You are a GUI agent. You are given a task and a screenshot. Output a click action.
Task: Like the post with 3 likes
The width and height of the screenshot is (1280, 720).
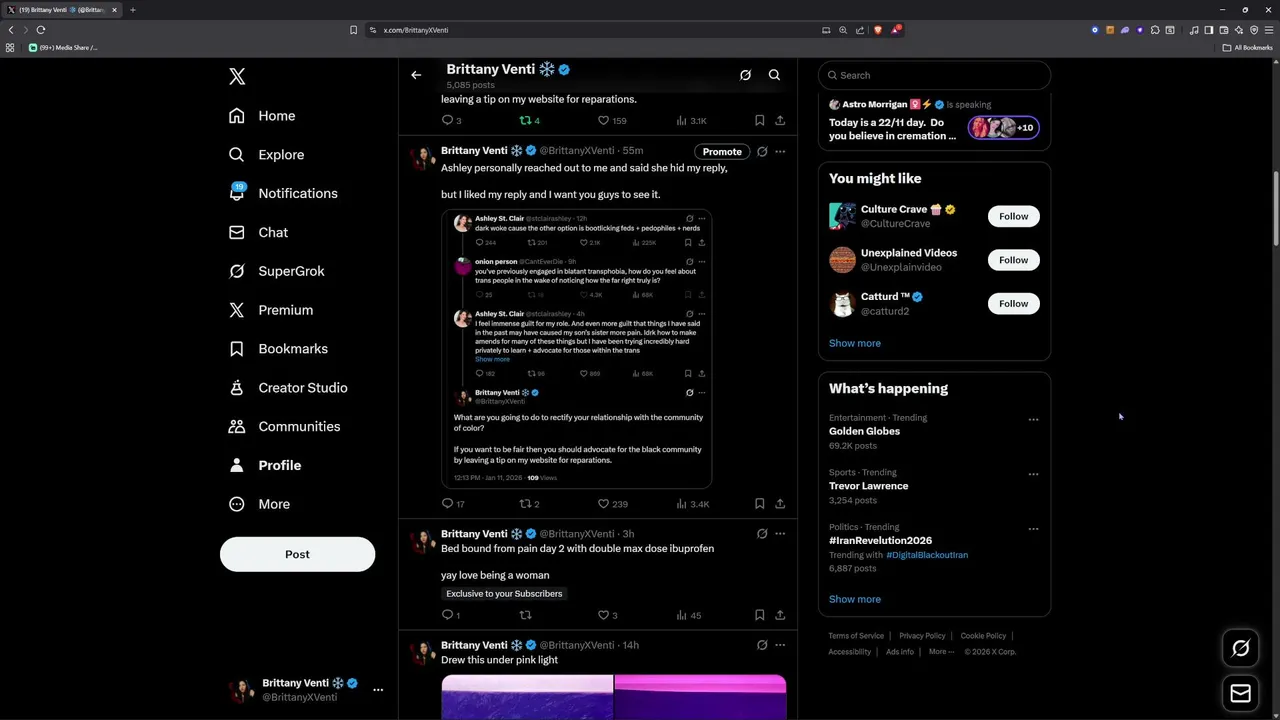608,615
